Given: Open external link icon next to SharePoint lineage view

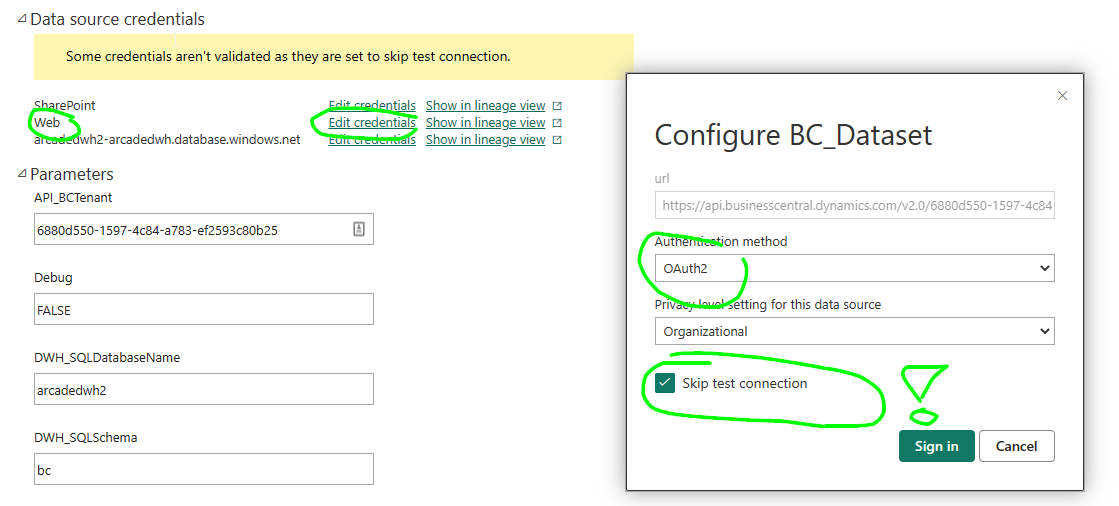Looking at the screenshot, I should [557, 106].
